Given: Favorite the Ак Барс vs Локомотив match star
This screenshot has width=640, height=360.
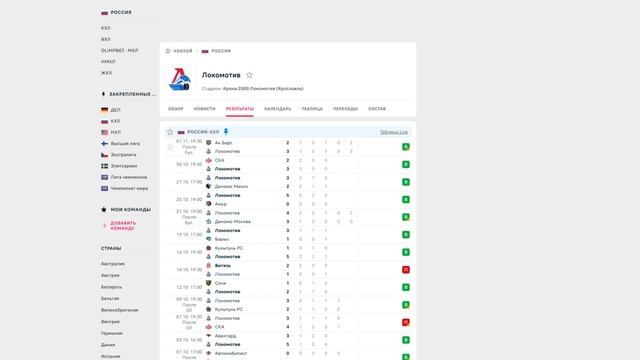Looking at the screenshot, I should coord(170,147).
